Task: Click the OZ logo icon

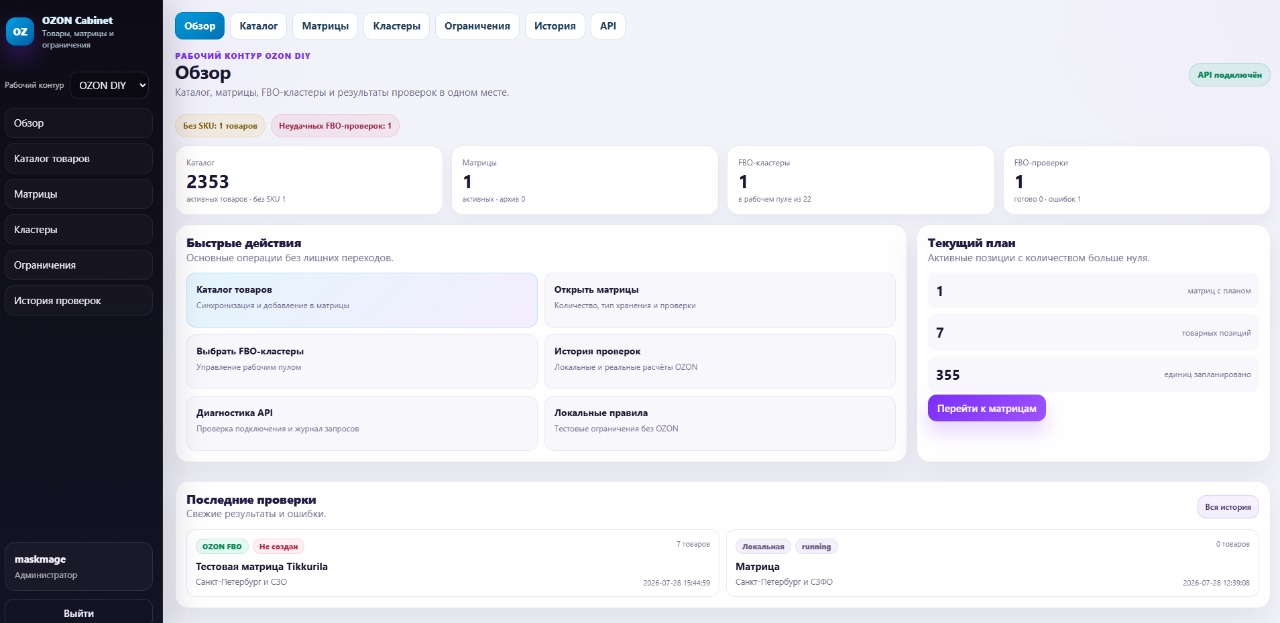Action: click(20, 32)
